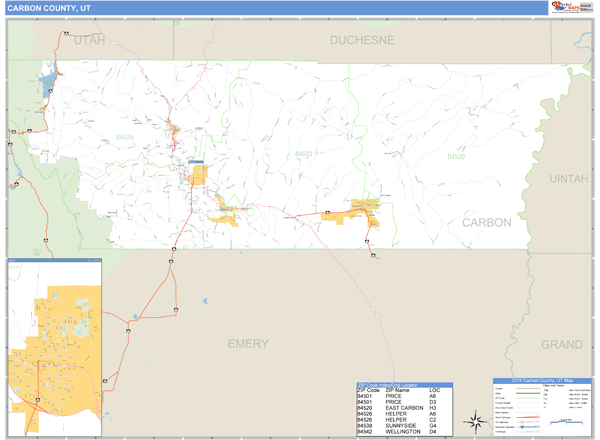This screenshot has width=600, height=440.
Task: Click "WELLINGTON" in the ZIP index
Action: (x=403, y=432)
